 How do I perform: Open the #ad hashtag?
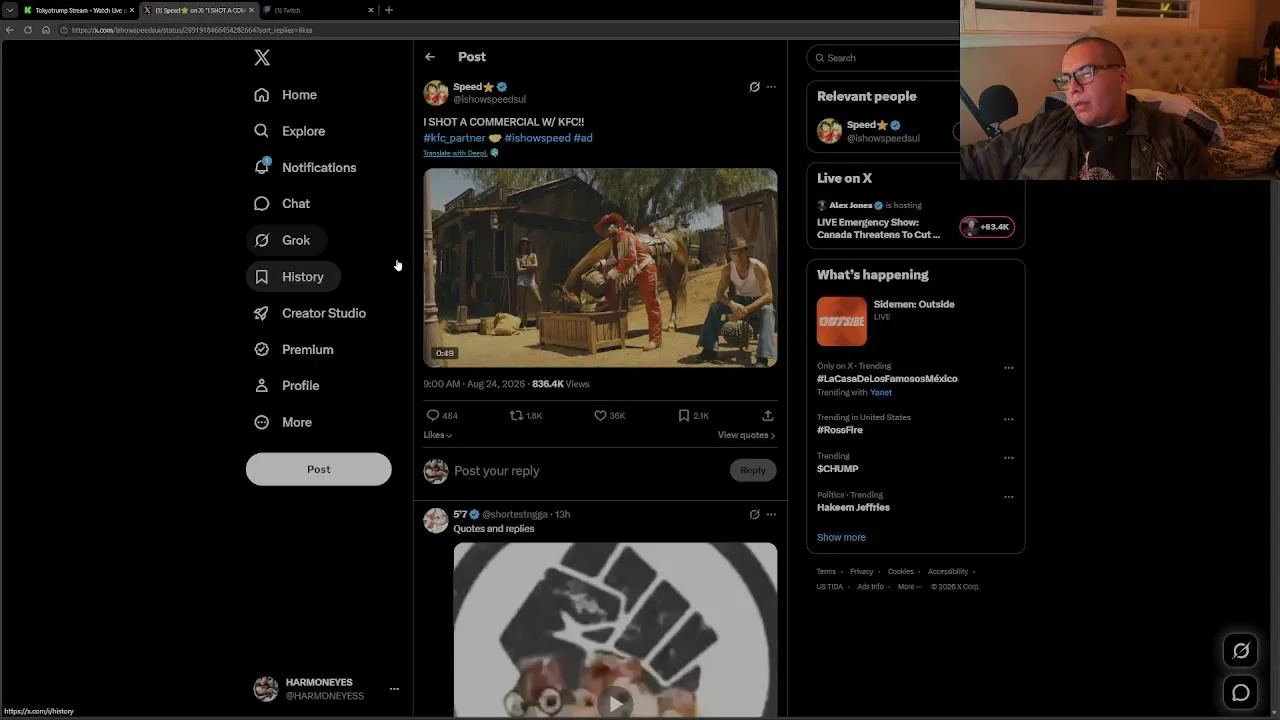tap(583, 138)
